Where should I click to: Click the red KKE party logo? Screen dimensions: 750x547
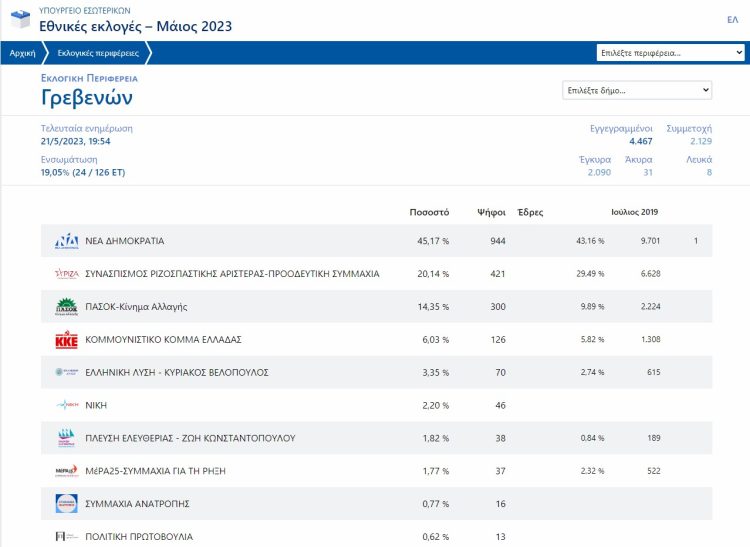(x=66, y=339)
